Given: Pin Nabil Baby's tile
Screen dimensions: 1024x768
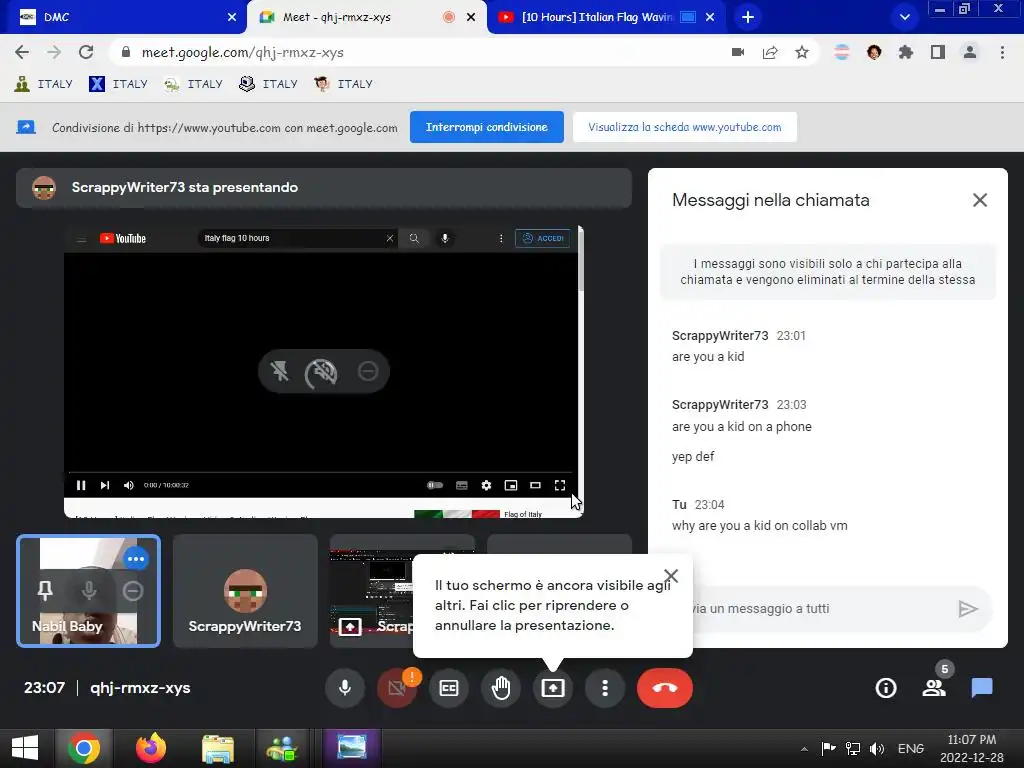Looking at the screenshot, I should (44, 591).
